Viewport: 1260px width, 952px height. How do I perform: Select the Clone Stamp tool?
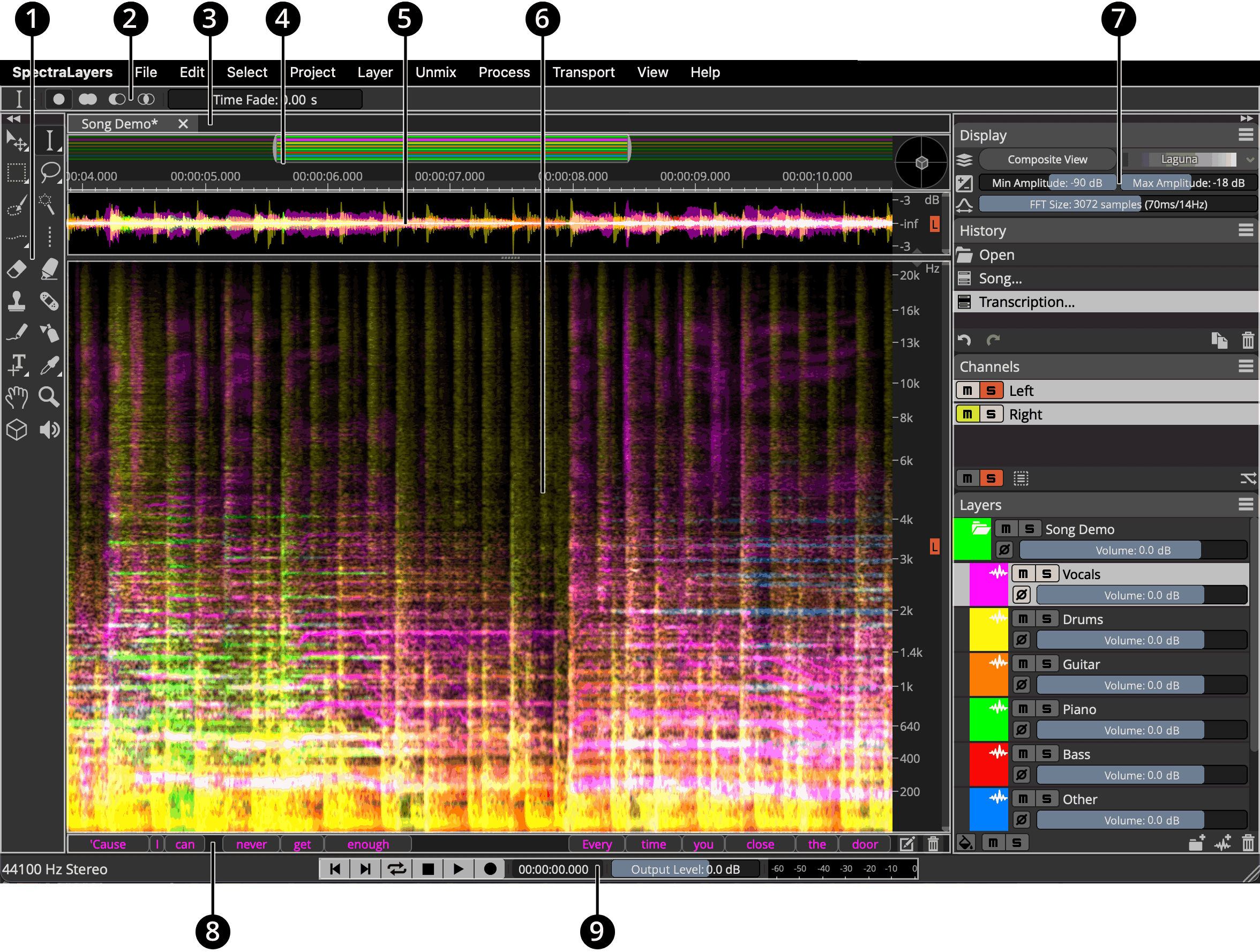[x=17, y=301]
